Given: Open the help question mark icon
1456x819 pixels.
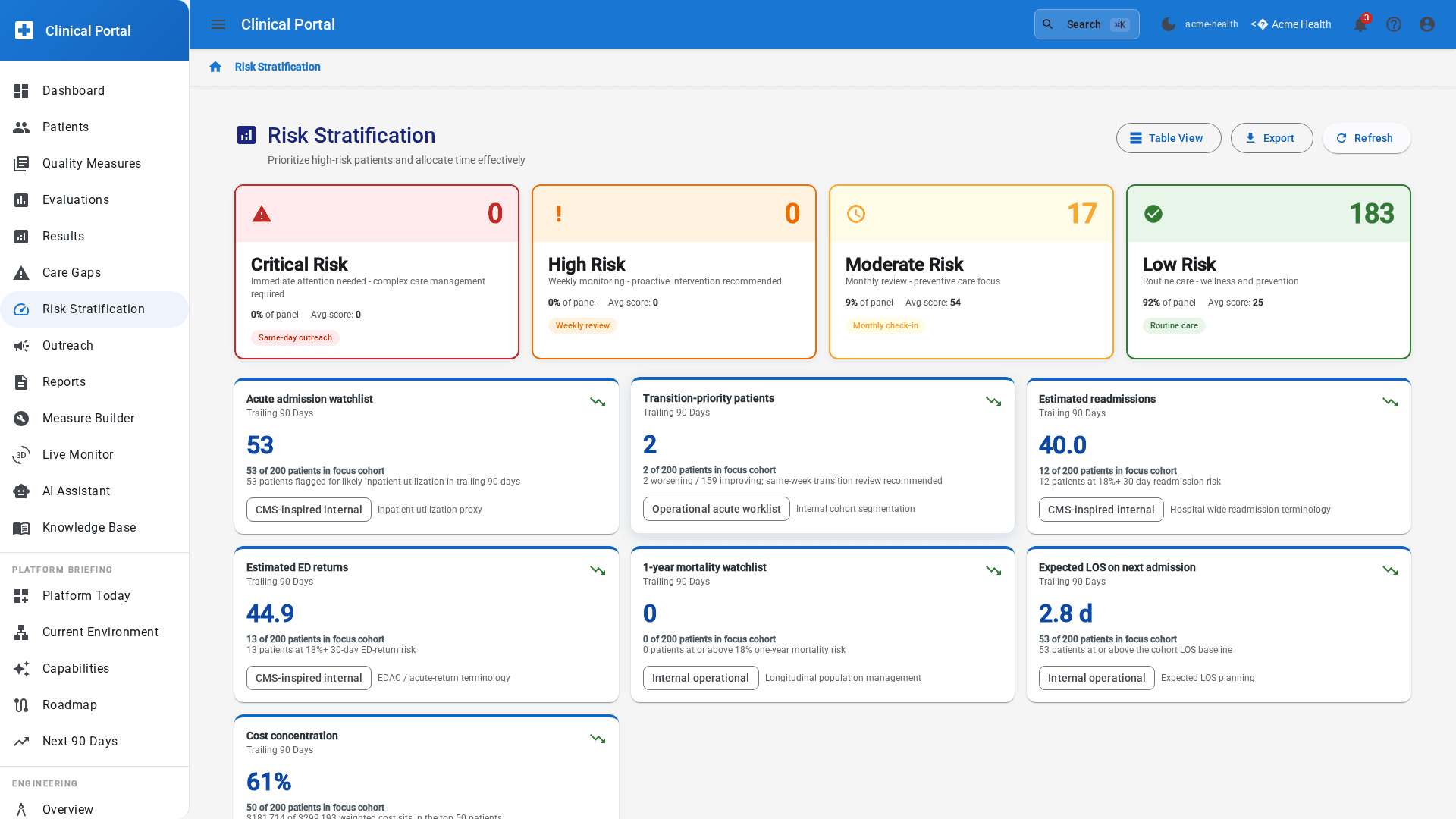Looking at the screenshot, I should [1394, 24].
